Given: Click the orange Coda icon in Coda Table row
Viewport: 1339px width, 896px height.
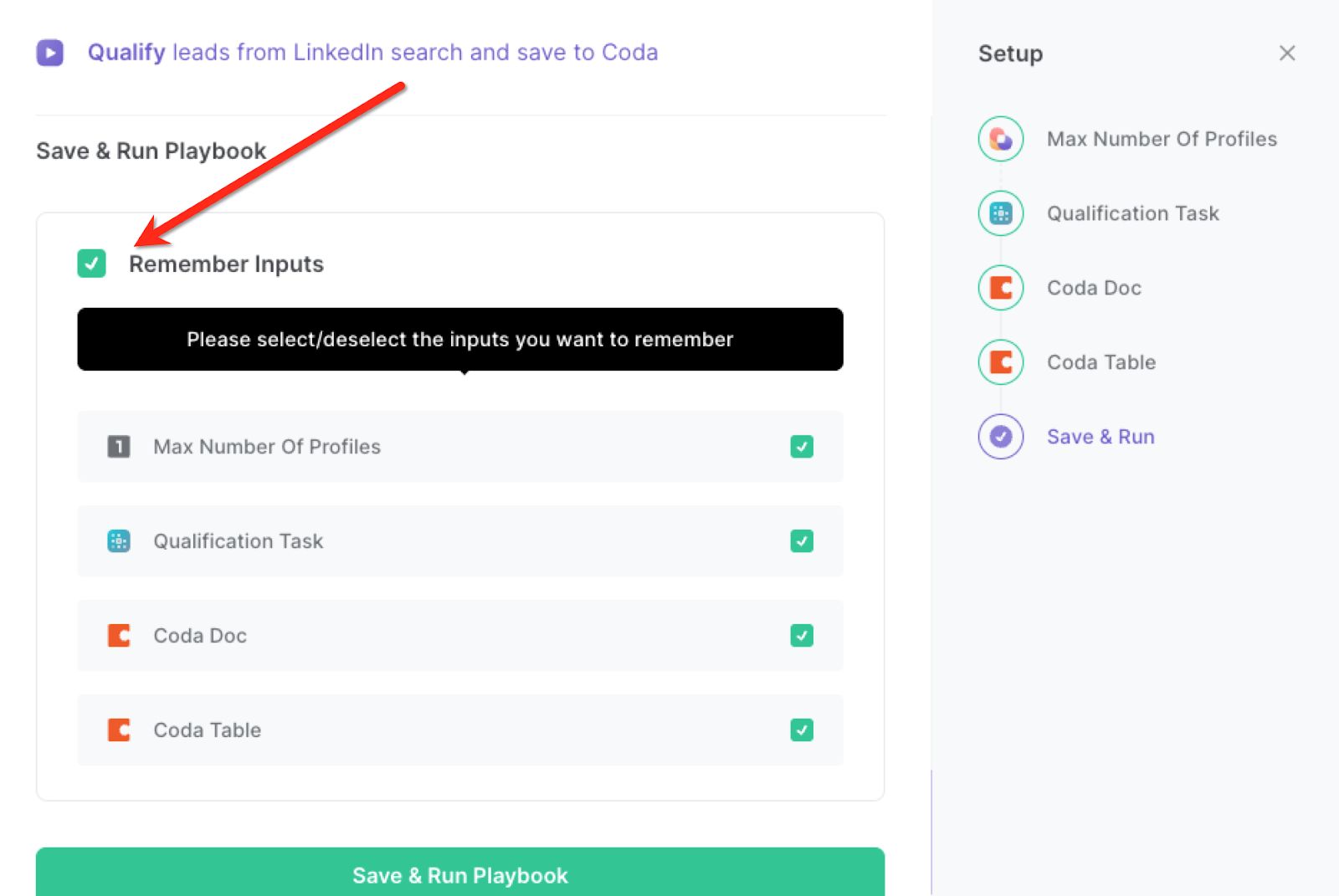Looking at the screenshot, I should pos(119,730).
